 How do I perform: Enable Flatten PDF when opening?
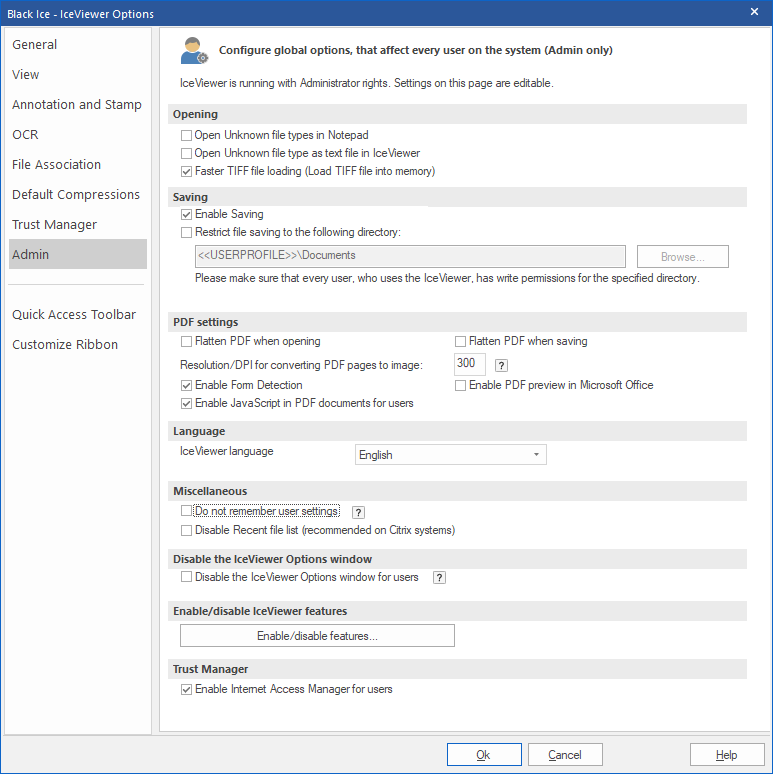point(186,342)
